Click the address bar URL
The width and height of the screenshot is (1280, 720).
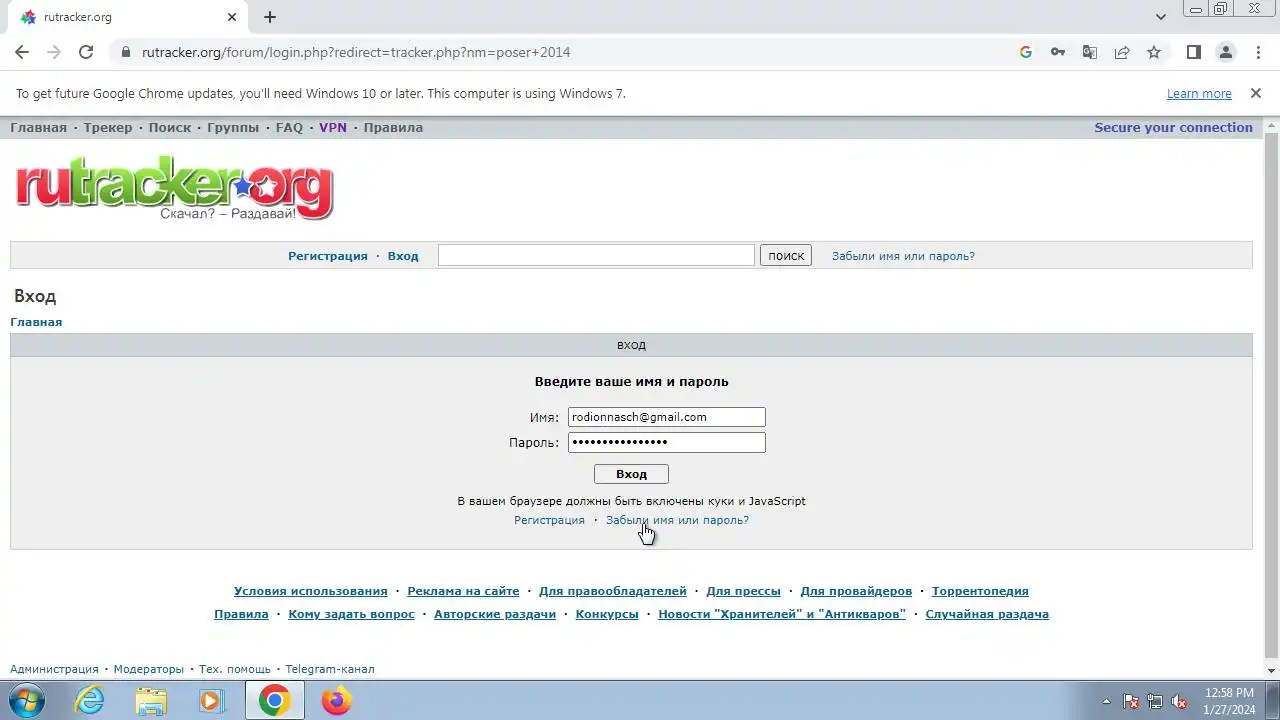pos(356,52)
